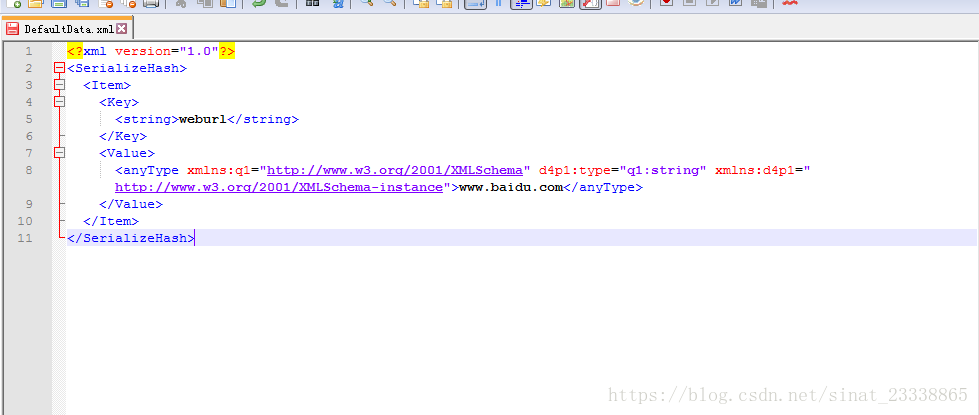Image resolution: width=979 pixels, height=415 pixels.
Task: Select the DefaultData.xml tab
Action: point(67,29)
